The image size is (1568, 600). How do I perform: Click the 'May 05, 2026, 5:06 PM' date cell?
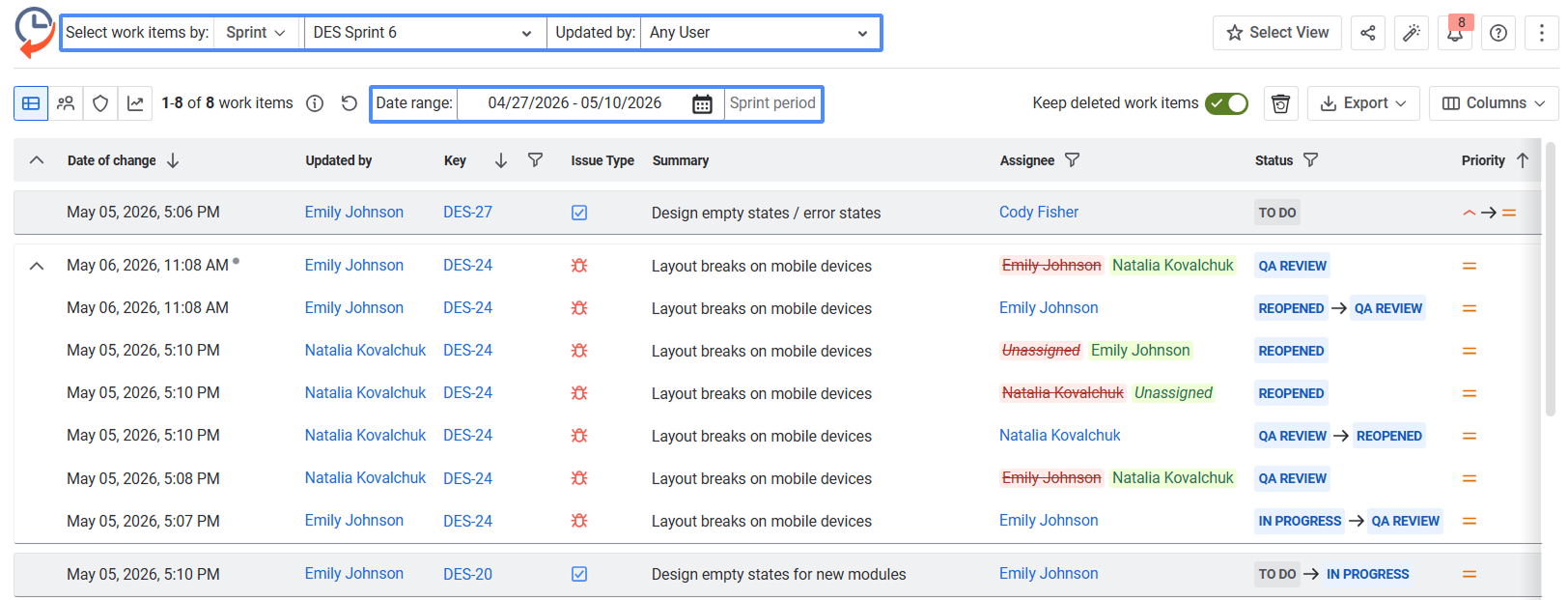pyautogui.click(x=143, y=213)
